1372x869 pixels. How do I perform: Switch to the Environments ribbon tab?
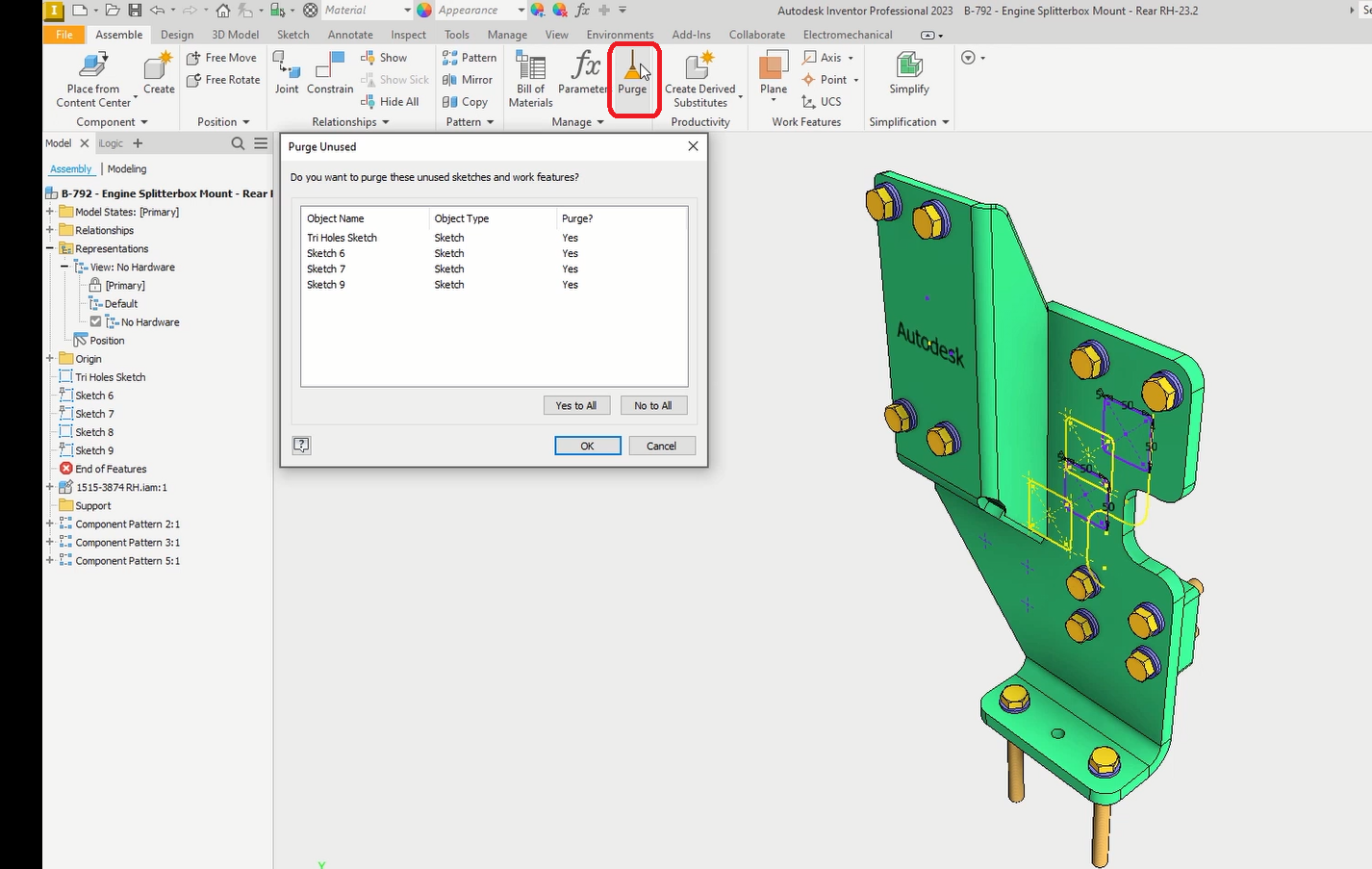620,35
